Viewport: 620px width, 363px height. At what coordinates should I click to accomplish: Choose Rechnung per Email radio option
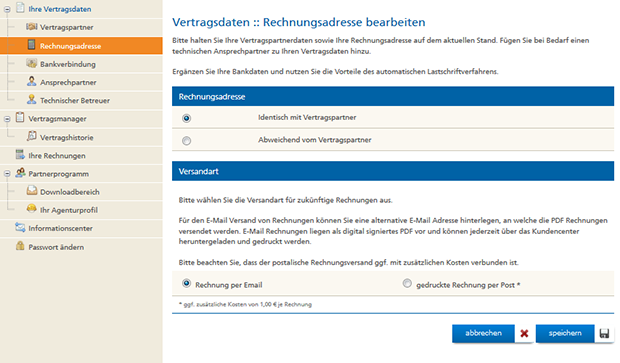click(x=186, y=283)
